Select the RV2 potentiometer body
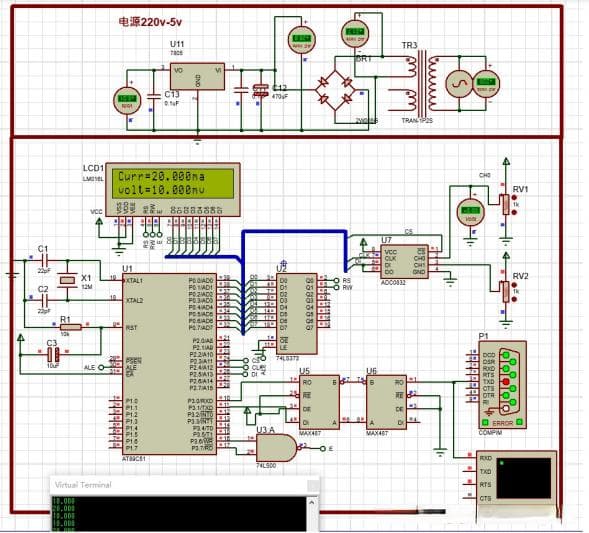The width and height of the screenshot is (589, 533). coord(506,291)
